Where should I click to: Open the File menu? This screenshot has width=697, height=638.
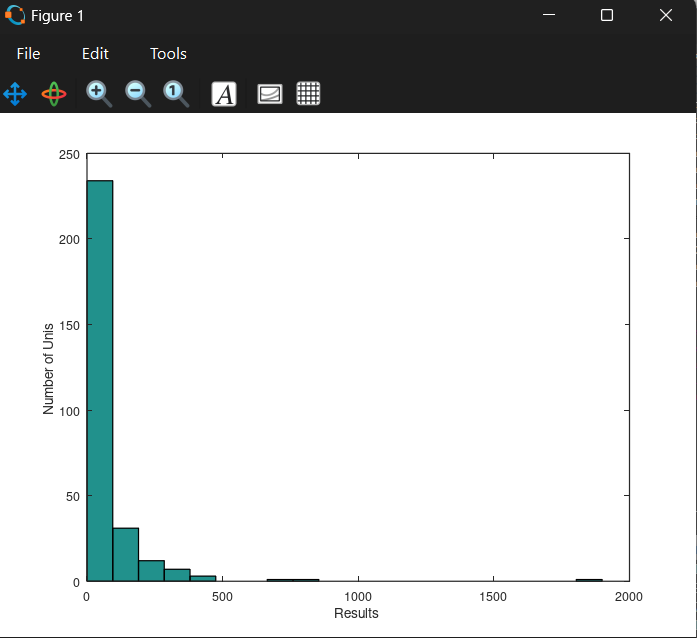click(x=28, y=54)
